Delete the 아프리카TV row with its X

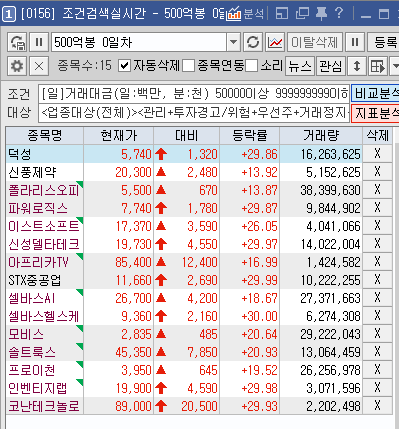pos(377,262)
